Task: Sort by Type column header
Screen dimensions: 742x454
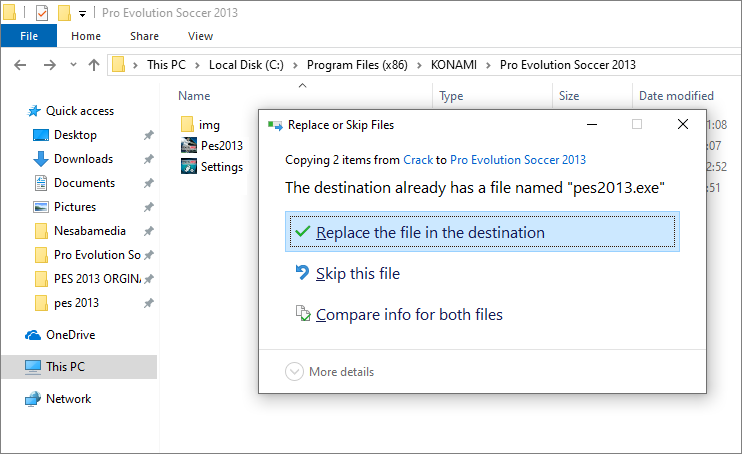Action: tap(451, 96)
